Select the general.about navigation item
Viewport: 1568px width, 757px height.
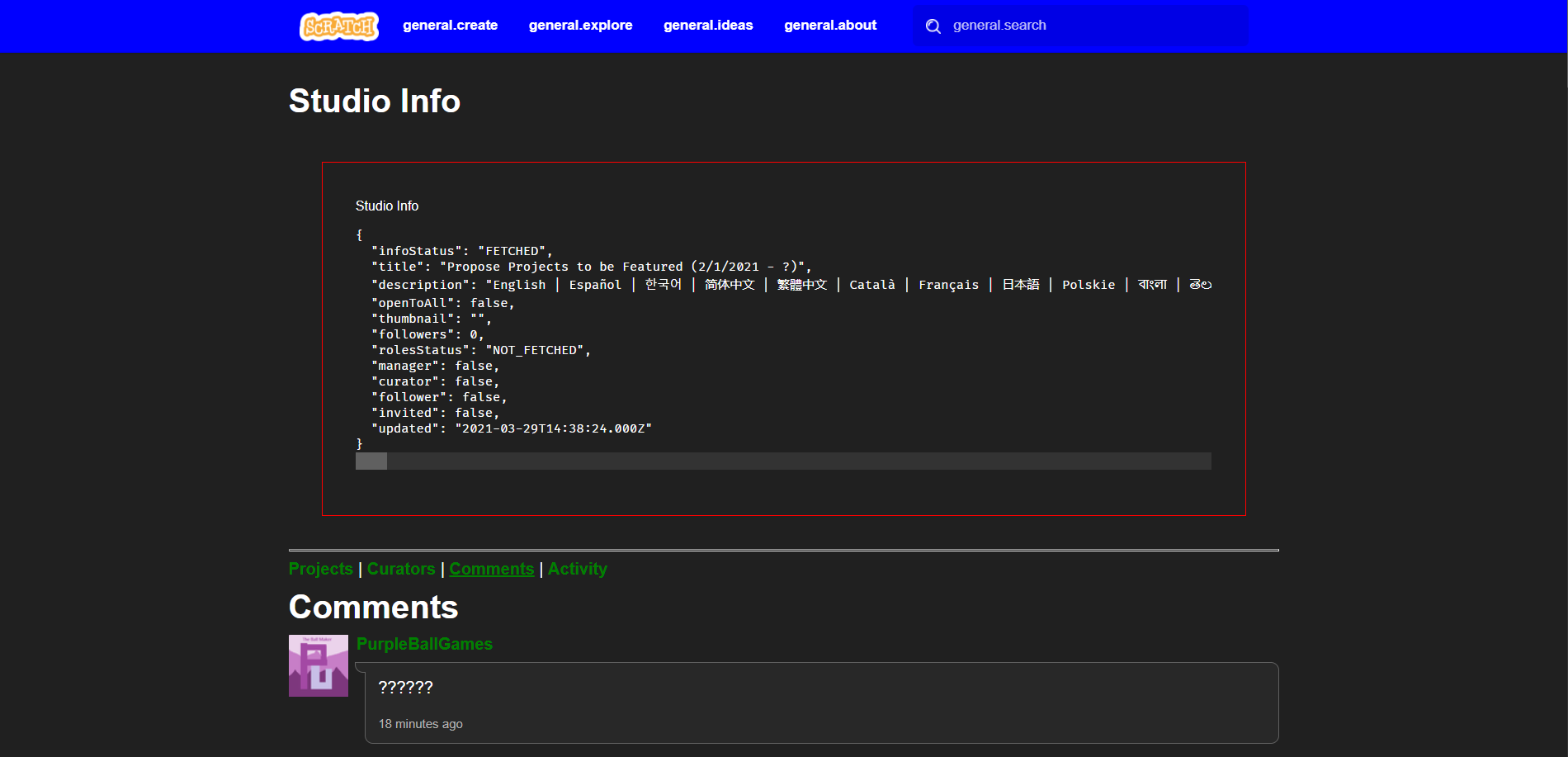pos(830,26)
